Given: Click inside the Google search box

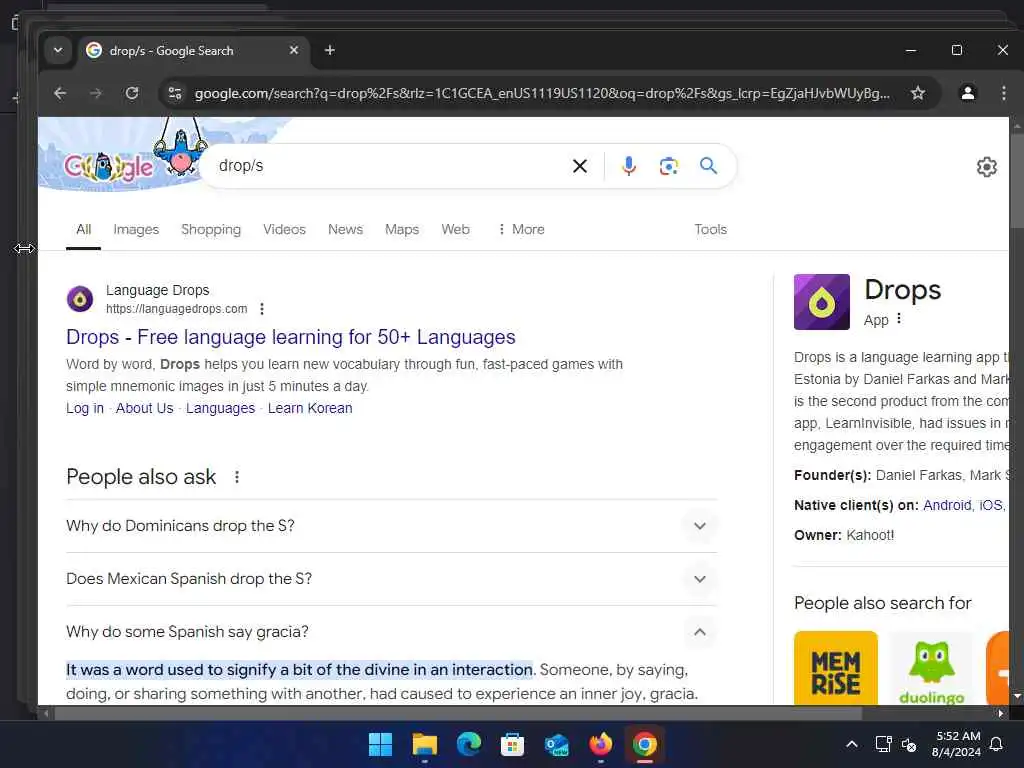Looking at the screenshot, I should click(392, 166).
